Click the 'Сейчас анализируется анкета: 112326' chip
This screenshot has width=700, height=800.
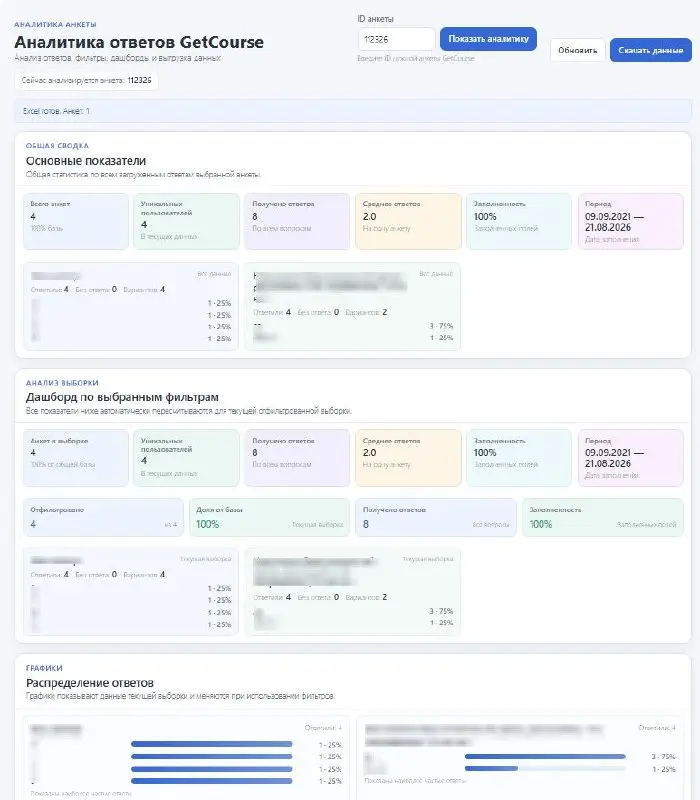click(x=86, y=81)
